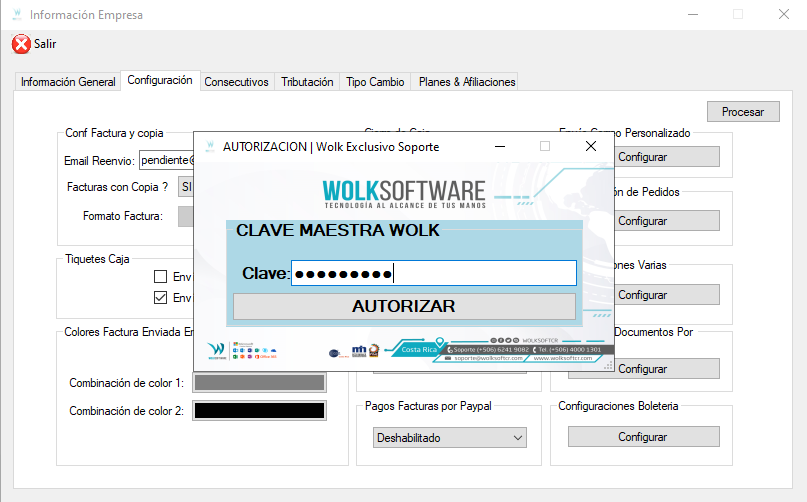The height and width of the screenshot is (502, 807).
Task: Click the soporte@wolksoftcr.com email text in the dialog footer
Action: [x=488, y=358]
